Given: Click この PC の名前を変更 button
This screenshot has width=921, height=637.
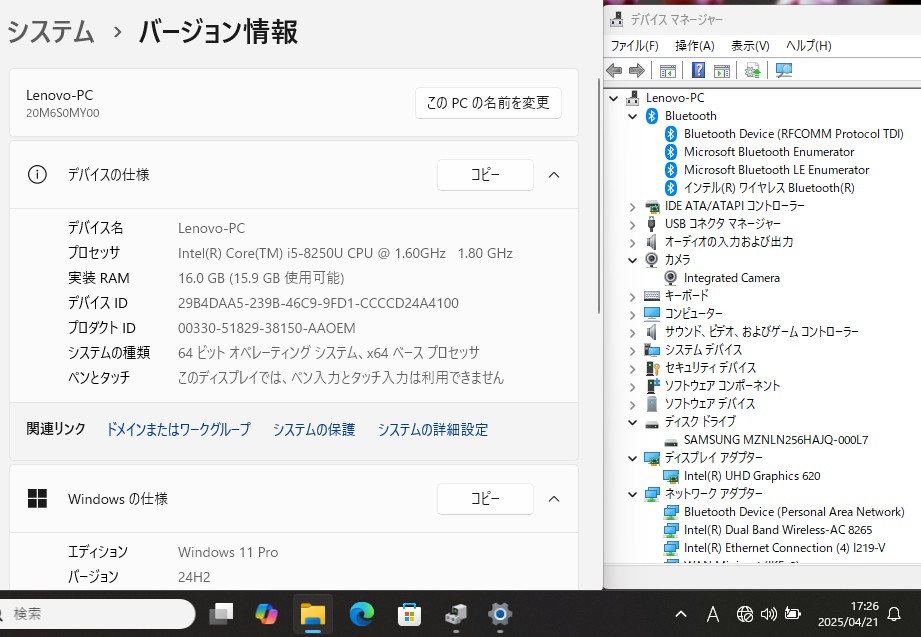Looking at the screenshot, I should point(488,103).
